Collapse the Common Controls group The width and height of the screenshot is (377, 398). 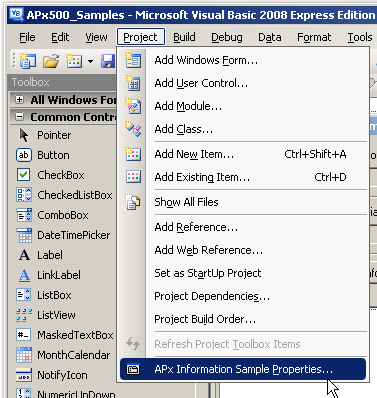(19, 117)
